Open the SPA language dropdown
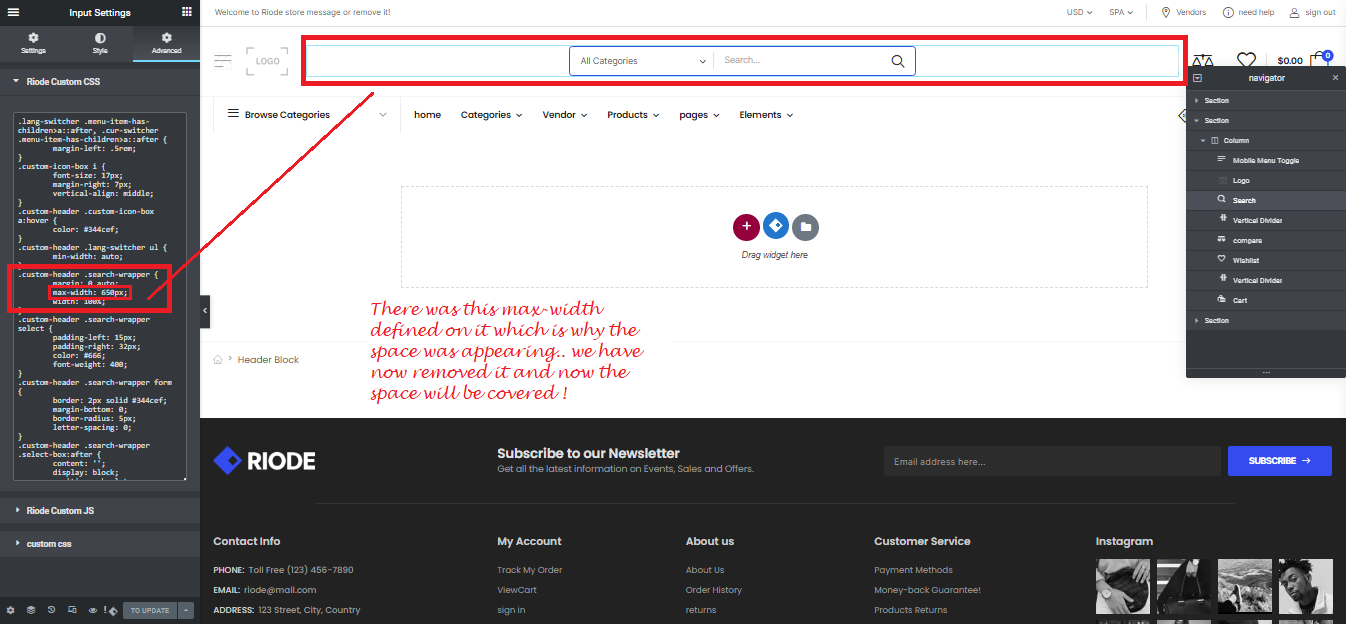Screen dimensions: 1346x624 pyautogui.click(x=1121, y=13)
